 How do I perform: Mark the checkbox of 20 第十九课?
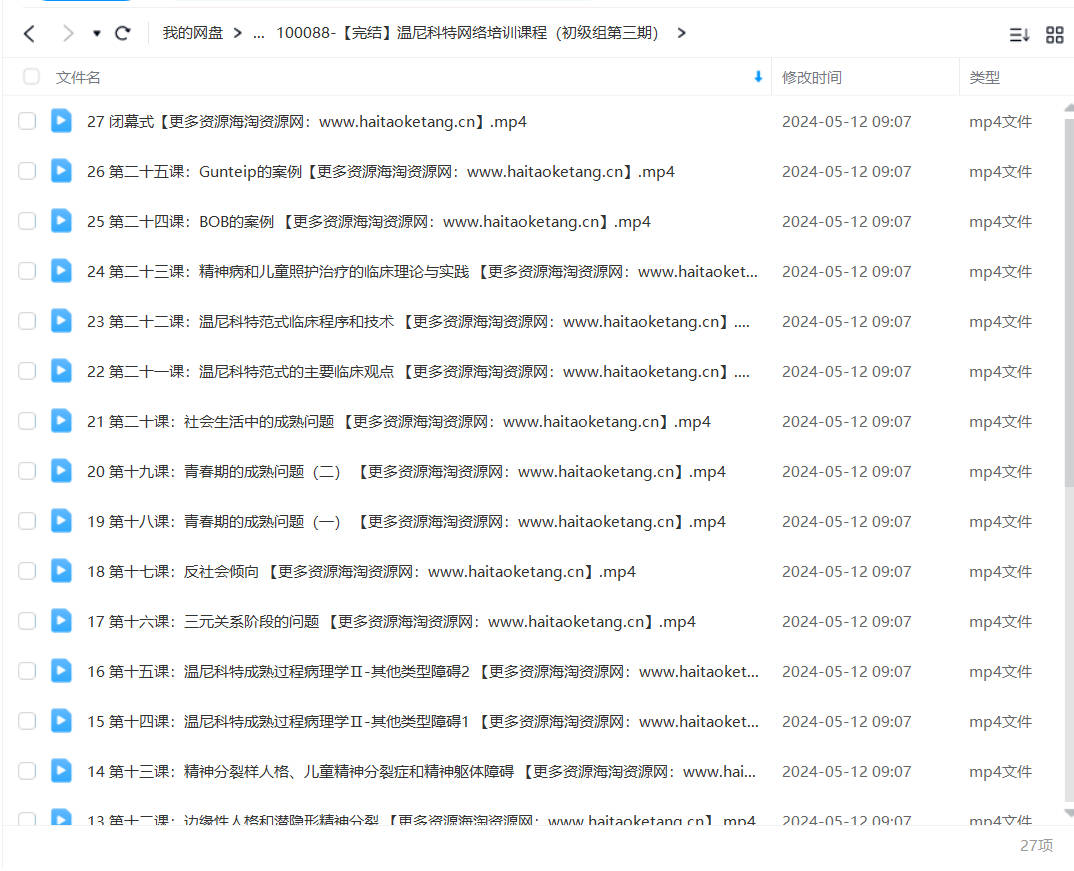point(27,471)
